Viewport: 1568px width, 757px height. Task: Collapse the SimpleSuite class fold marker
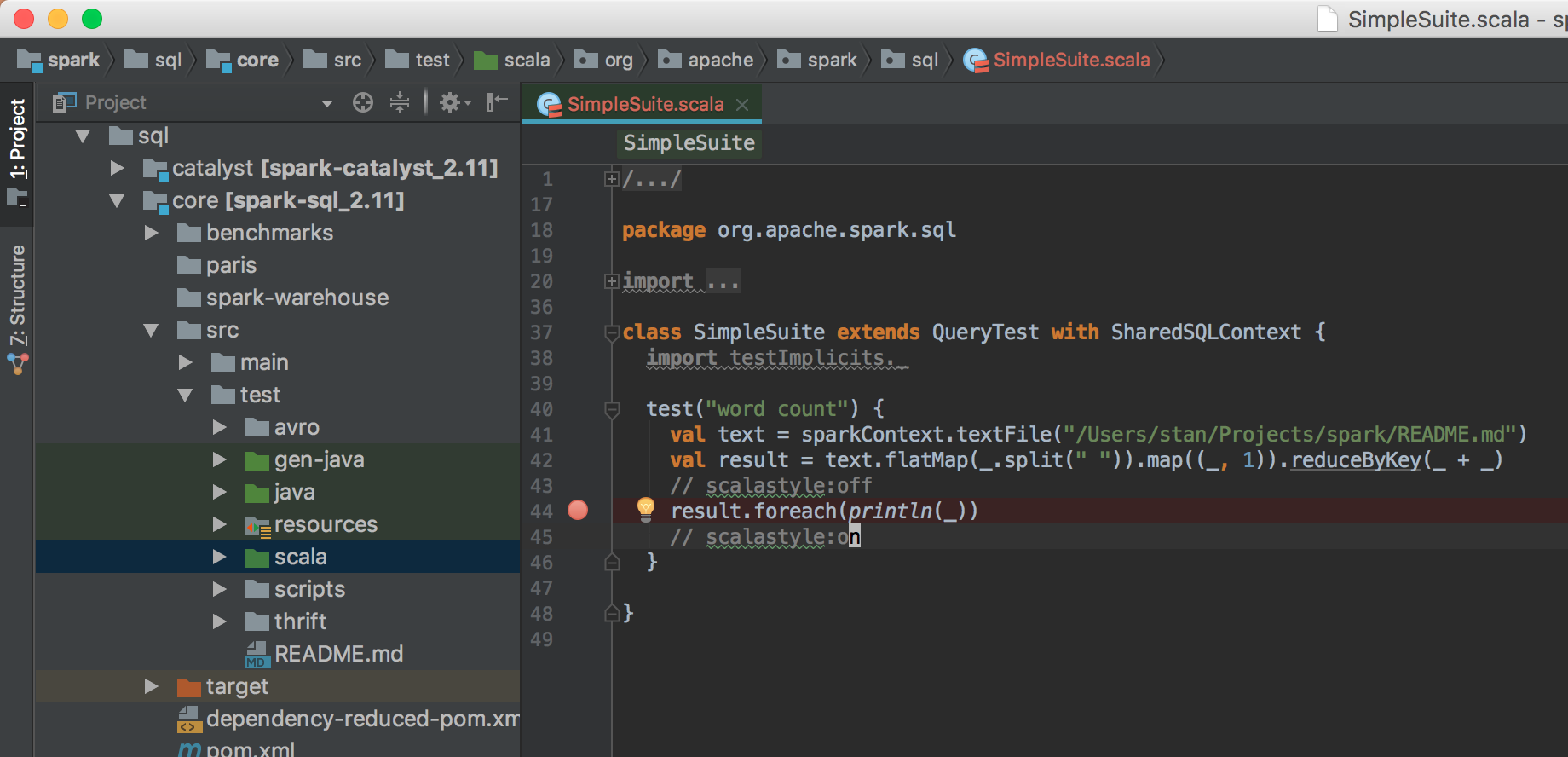pyautogui.click(x=611, y=332)
